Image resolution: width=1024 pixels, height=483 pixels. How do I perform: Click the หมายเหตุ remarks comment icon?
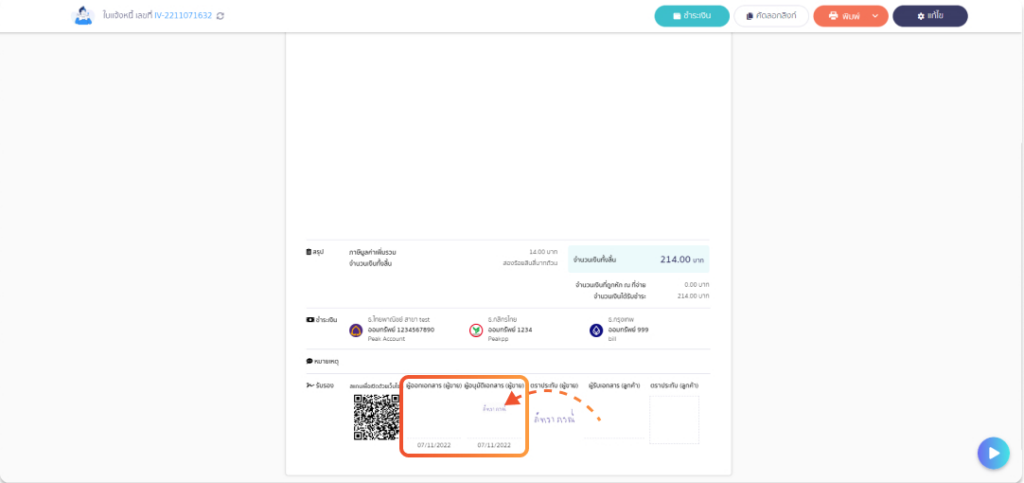point(309,361)
